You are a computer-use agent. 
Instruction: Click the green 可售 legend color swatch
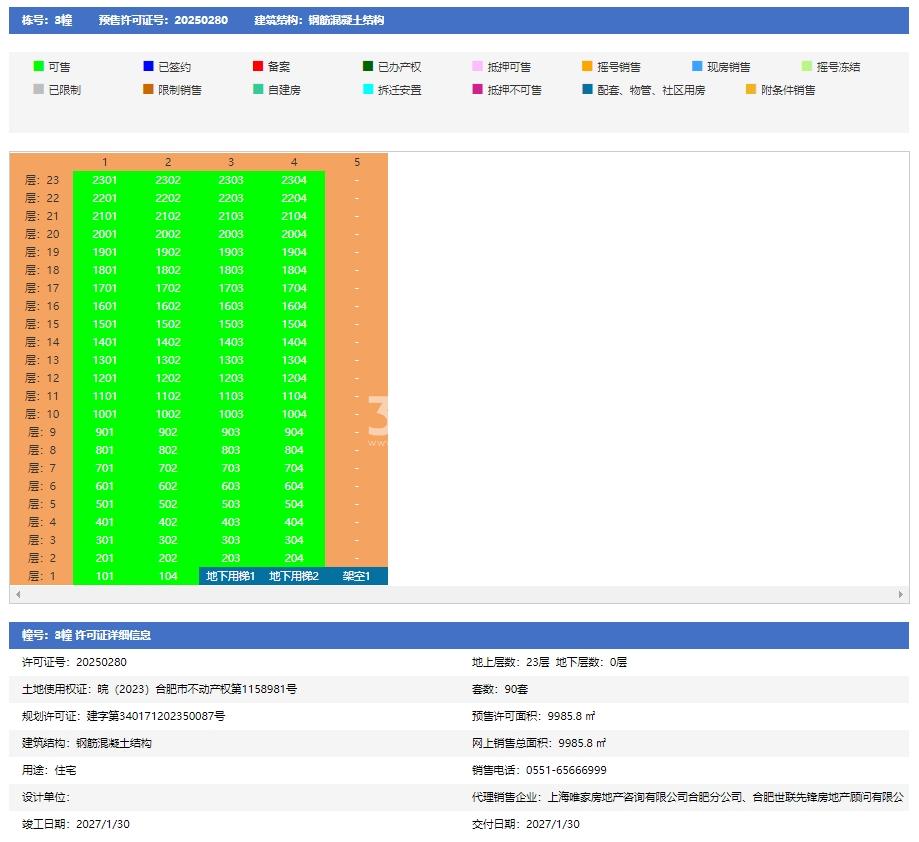[39, 66]
